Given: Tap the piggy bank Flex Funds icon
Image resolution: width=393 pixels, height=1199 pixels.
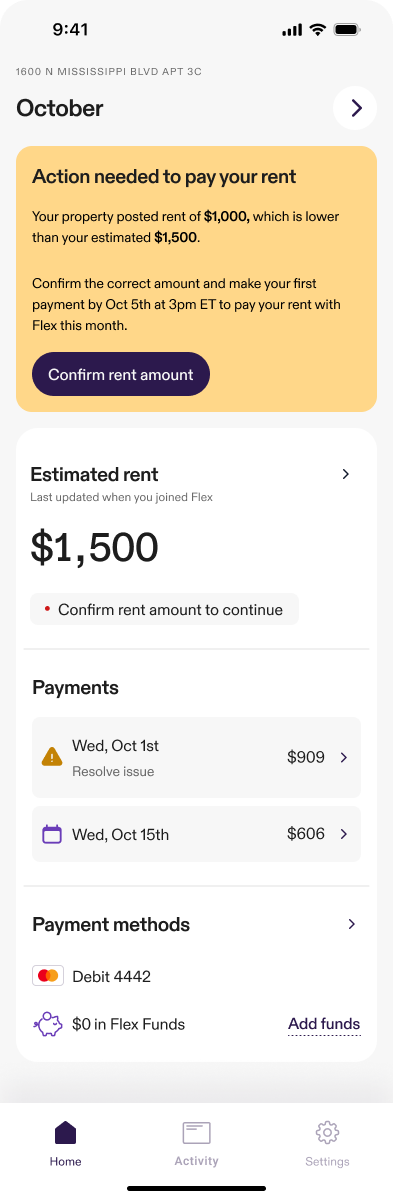Looking at the screenshot, I should coord(48,1024).
